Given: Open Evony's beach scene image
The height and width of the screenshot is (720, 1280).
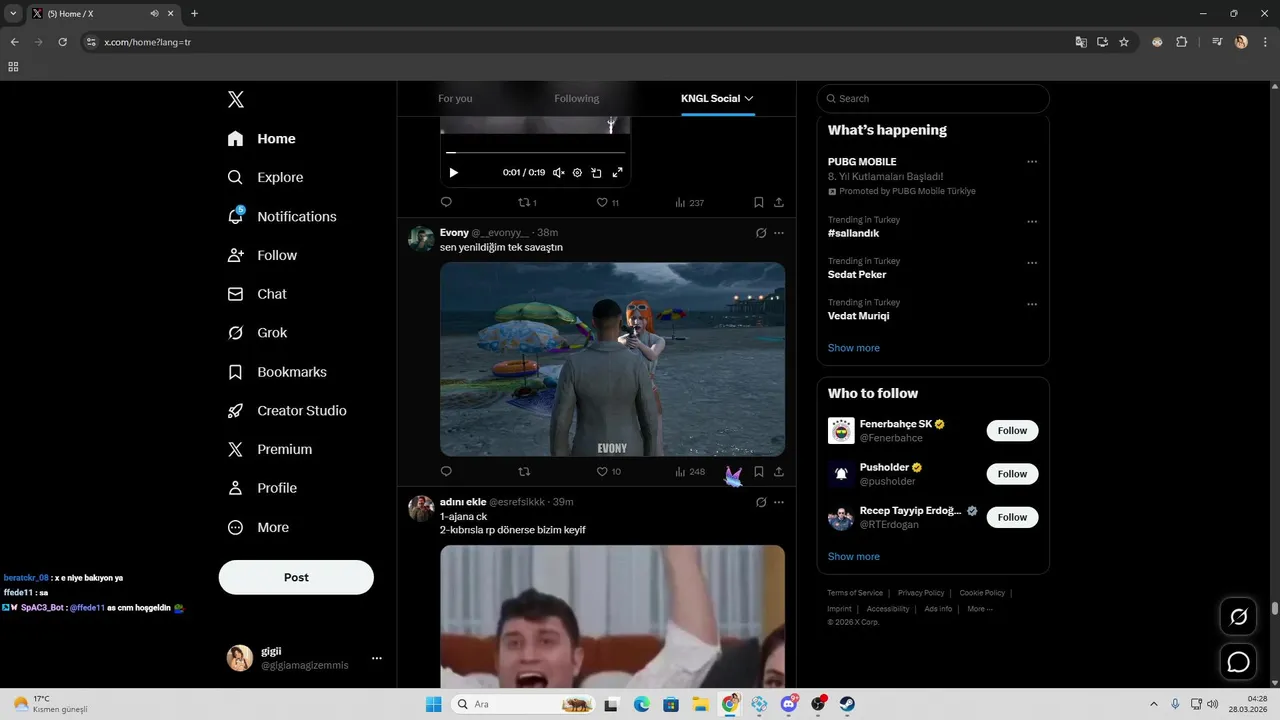Looking at the screenshot, I should [612, 359].
